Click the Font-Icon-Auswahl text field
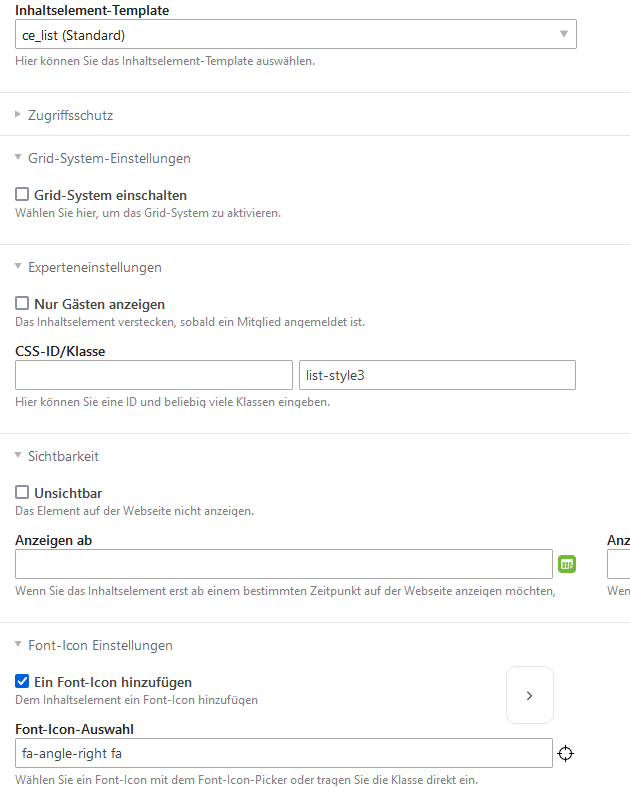 pos(284,753)
